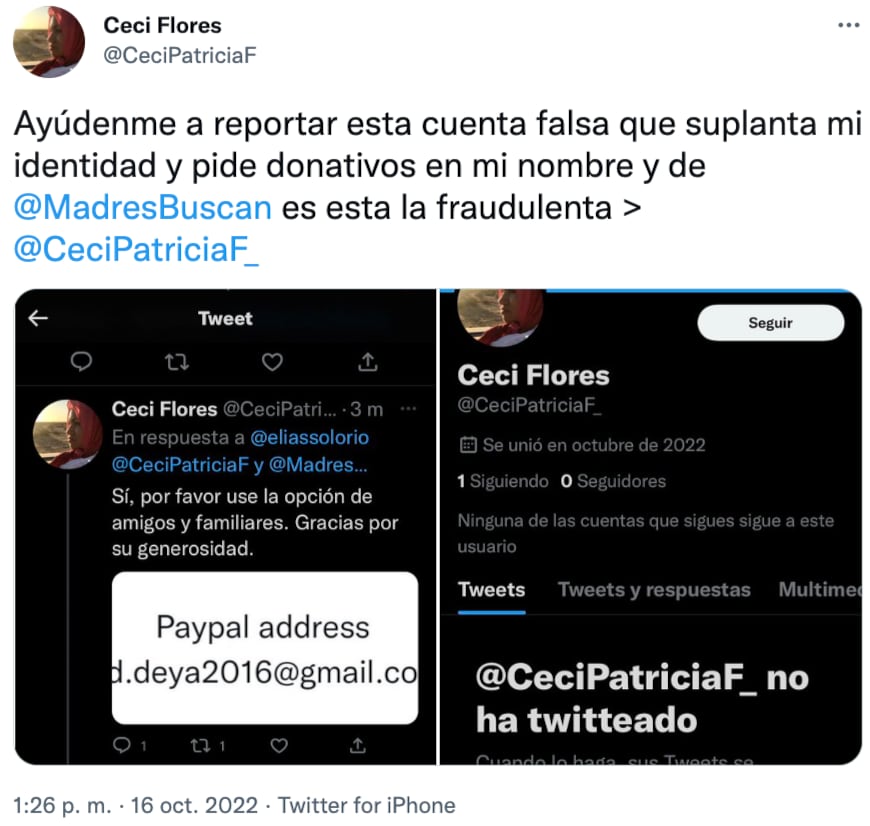Switch to the Tweets y respuestas tab

pyautogui.click(x=654, y=589)
